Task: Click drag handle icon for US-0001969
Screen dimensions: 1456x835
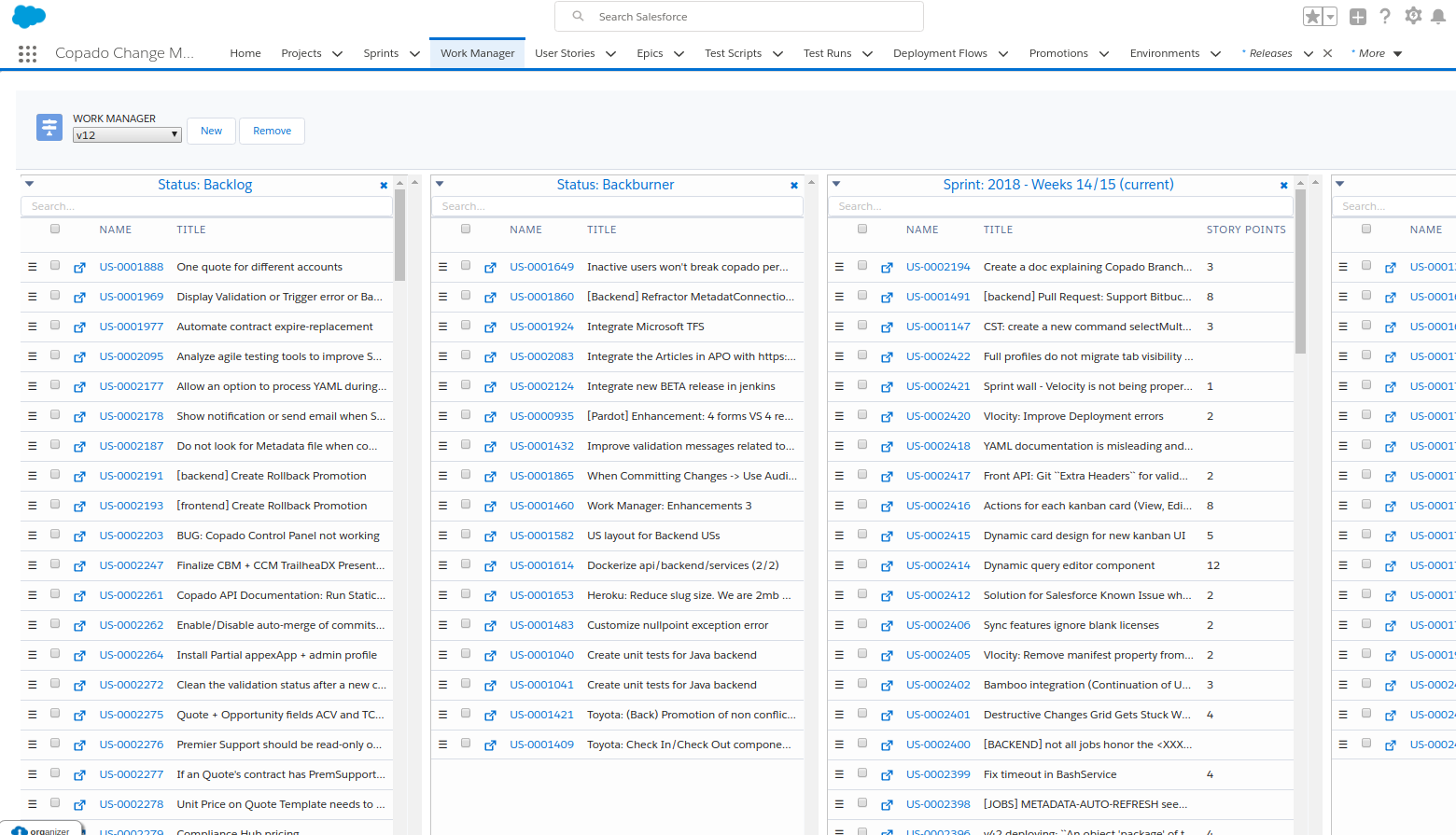Action: (x=33, y=297)
